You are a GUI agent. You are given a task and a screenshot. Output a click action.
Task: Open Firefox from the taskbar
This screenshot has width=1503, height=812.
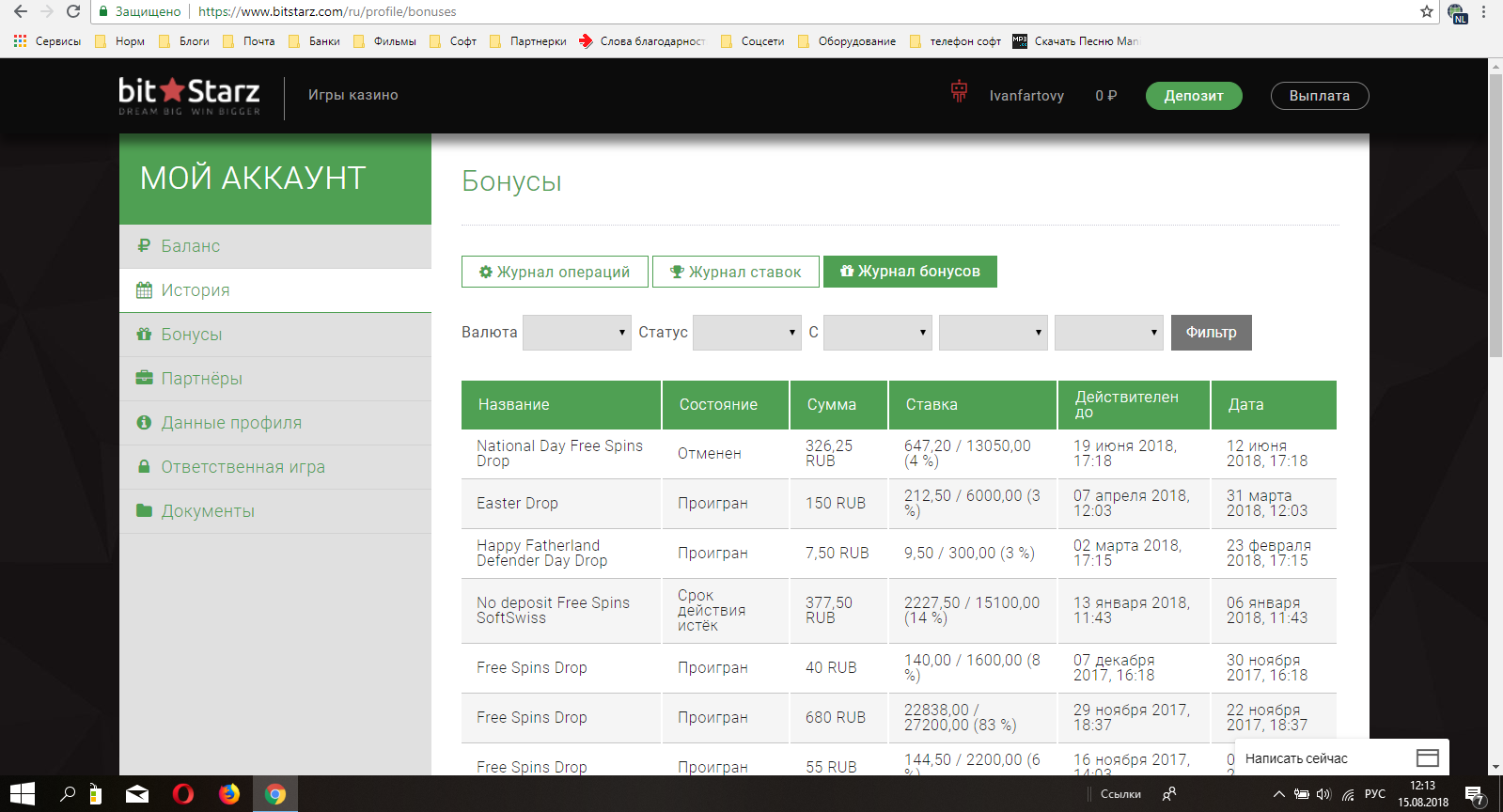pyautogui.click(x=229, y=794)
